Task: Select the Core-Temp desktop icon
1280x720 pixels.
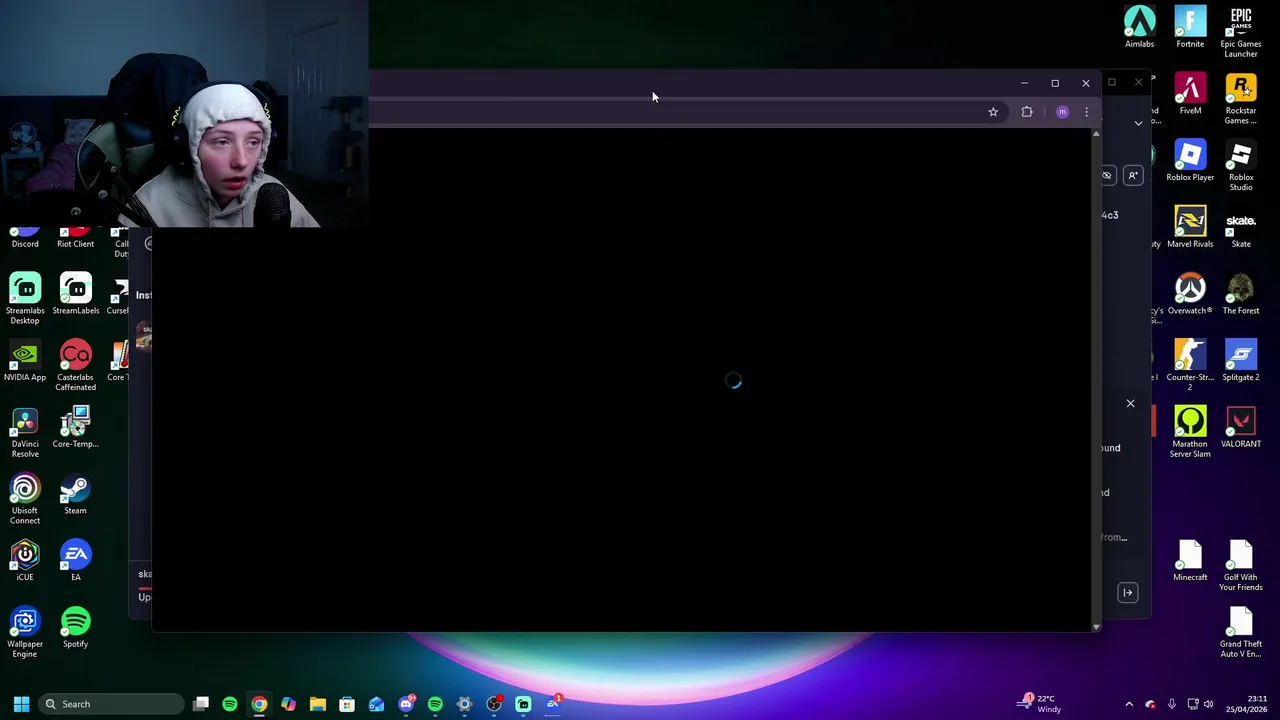Action: [x=75, y=426]
